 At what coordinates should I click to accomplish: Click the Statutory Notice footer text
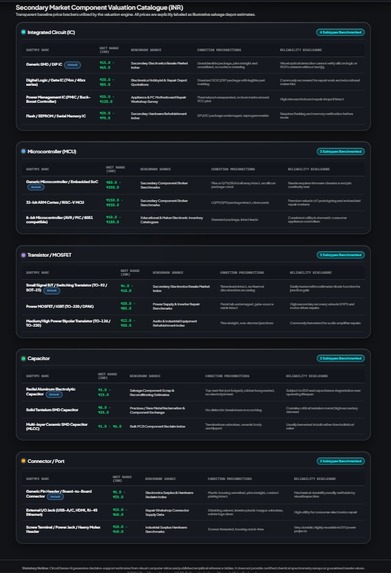194,568
